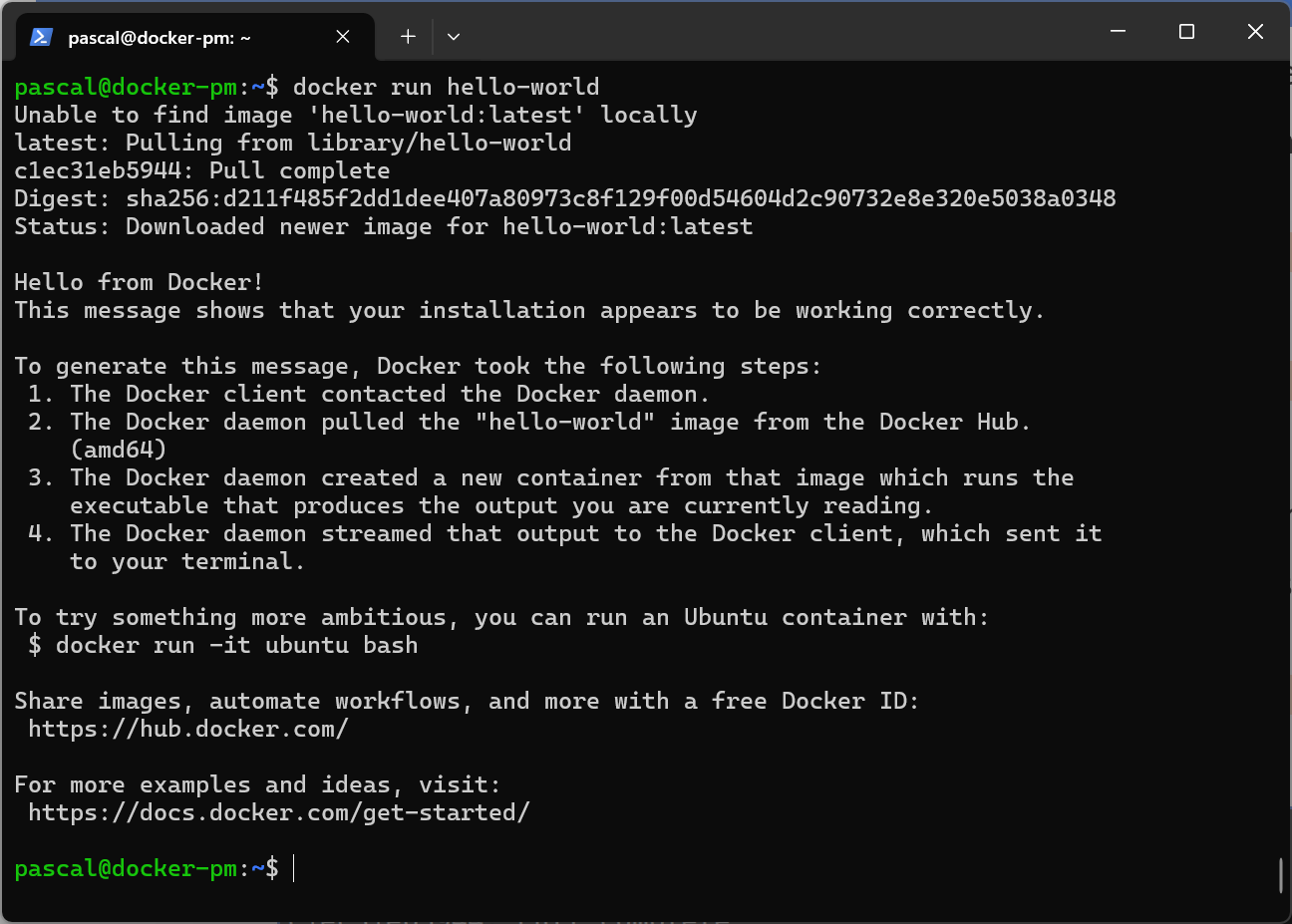Maximize the terminal window
The width and height of the screenshot is (1292, 924).
coord(1186,32)
